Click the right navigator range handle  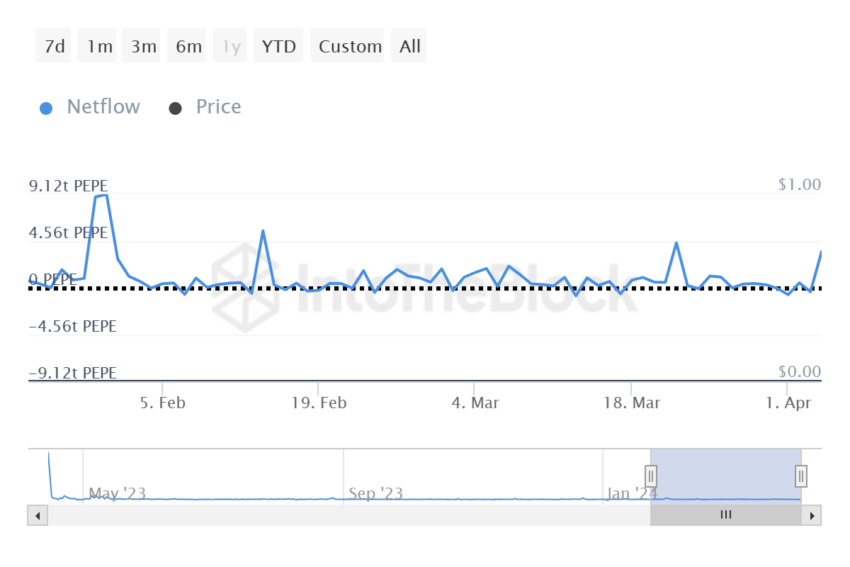[x=801, y=476]
